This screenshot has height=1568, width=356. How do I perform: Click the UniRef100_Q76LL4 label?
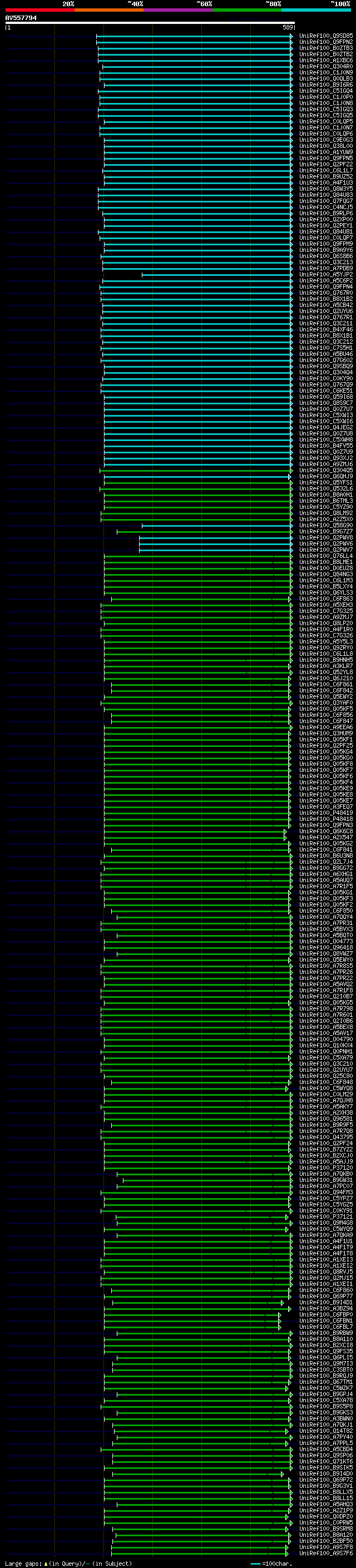326,556
